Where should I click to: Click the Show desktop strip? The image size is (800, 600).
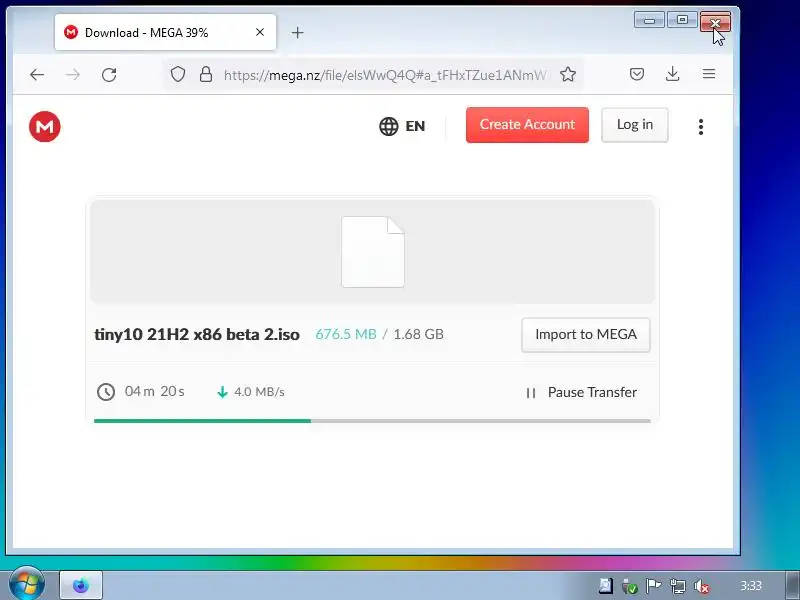pos(792,585)
